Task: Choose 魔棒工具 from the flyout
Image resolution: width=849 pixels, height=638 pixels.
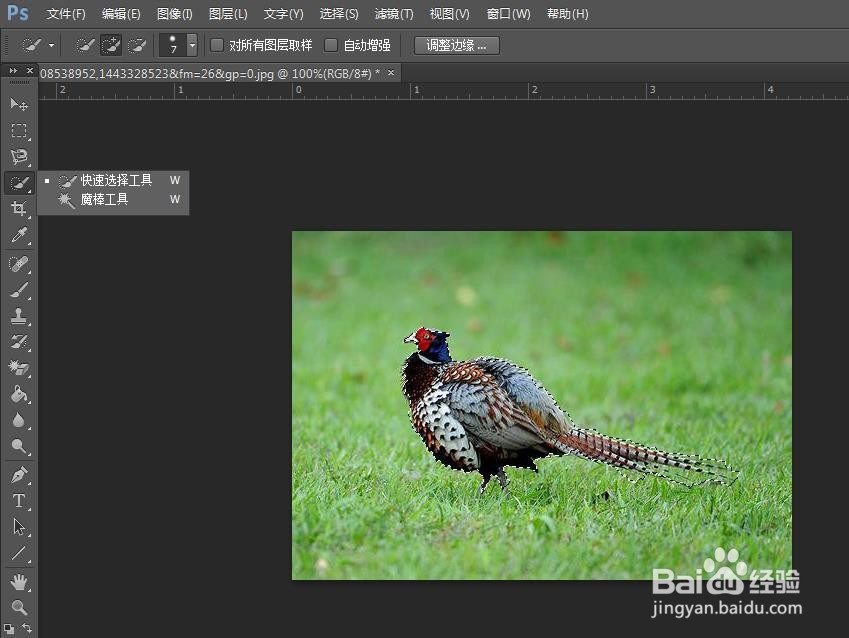Action: (x=113, y=199)
